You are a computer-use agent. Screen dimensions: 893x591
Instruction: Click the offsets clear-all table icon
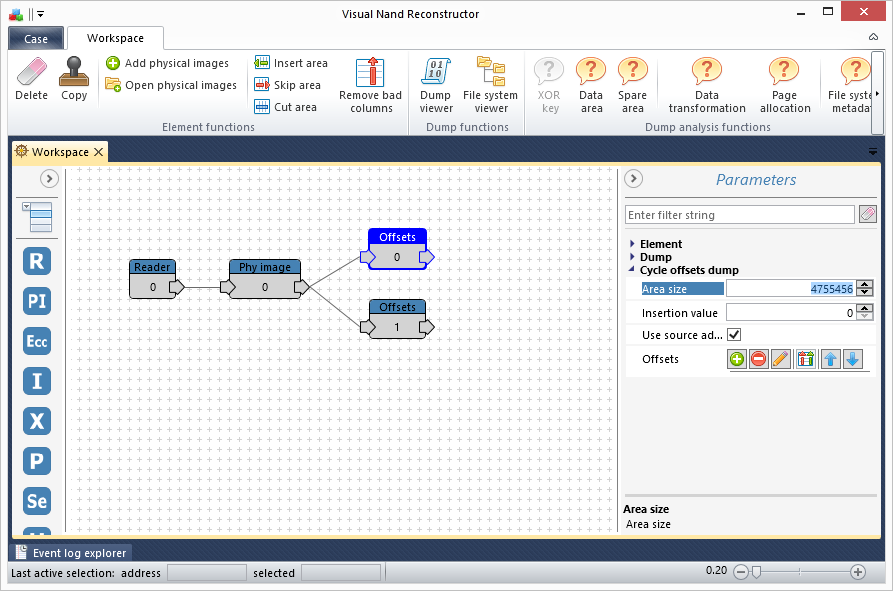tap(806, 359)
